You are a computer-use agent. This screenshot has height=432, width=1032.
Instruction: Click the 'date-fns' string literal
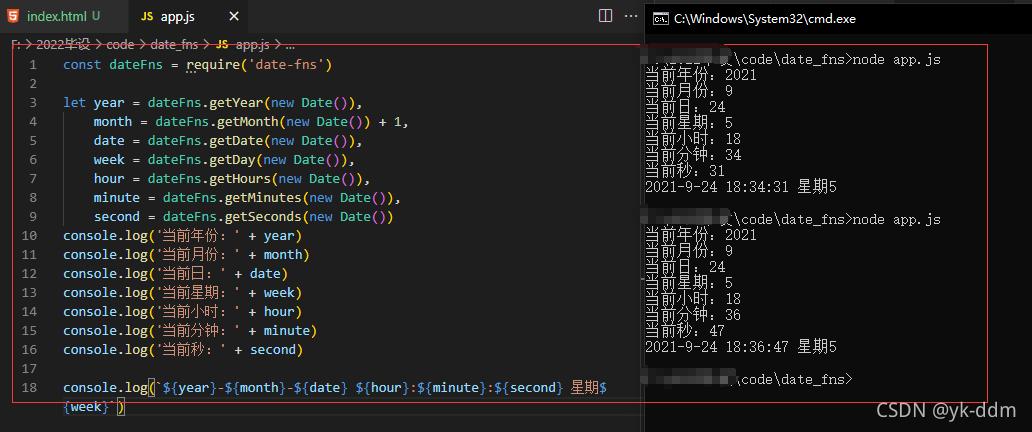(286, 65)
